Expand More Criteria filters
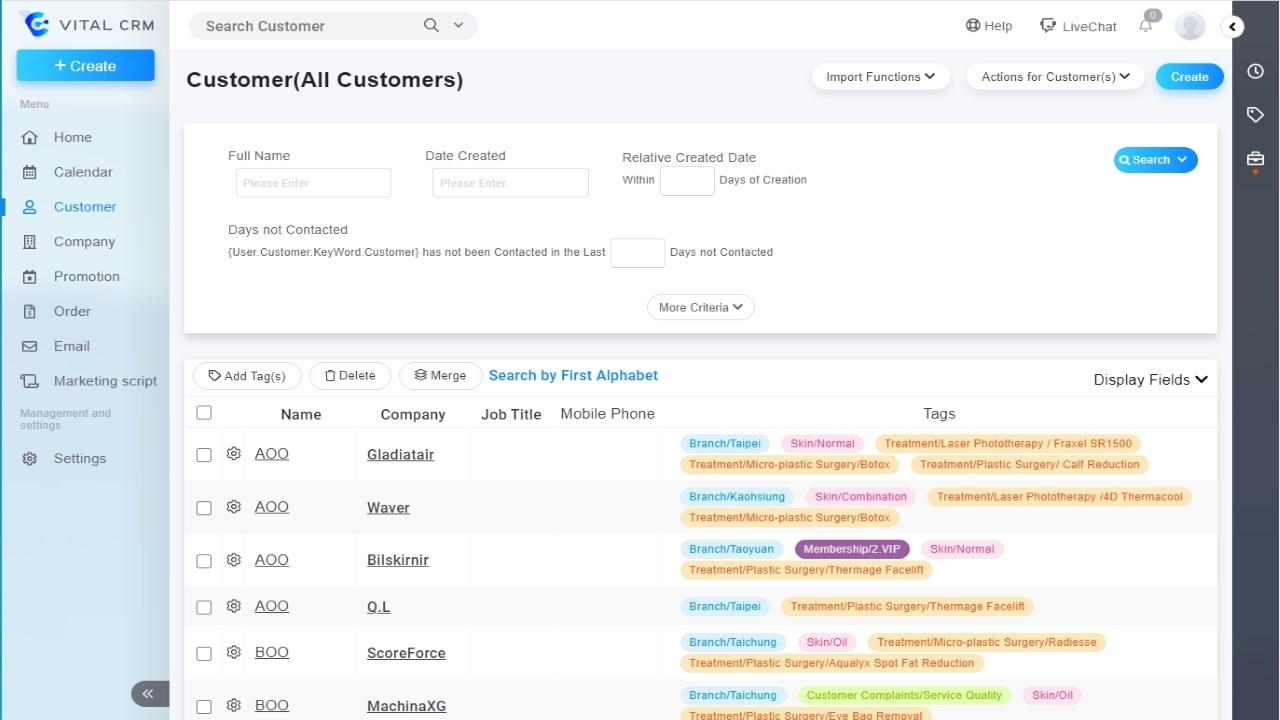1280x720 pixels. [700, 307]
